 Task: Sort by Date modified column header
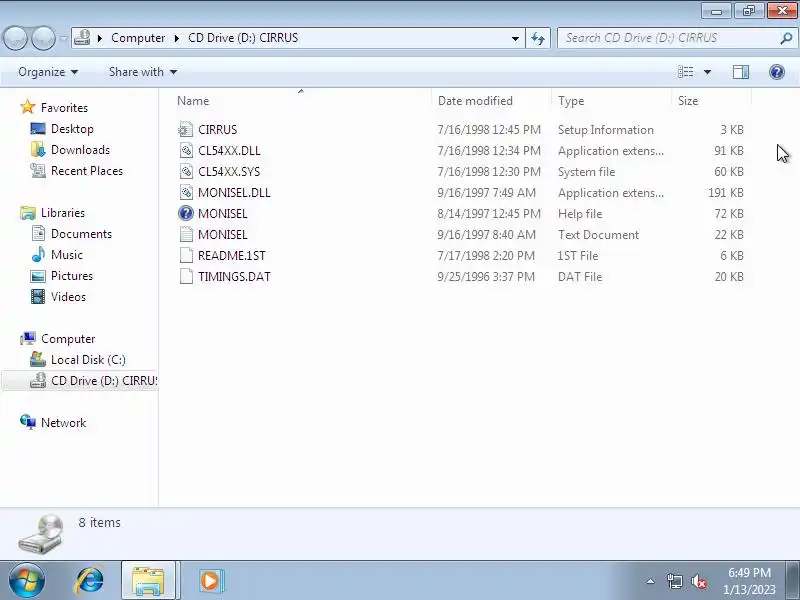(491, 101)
